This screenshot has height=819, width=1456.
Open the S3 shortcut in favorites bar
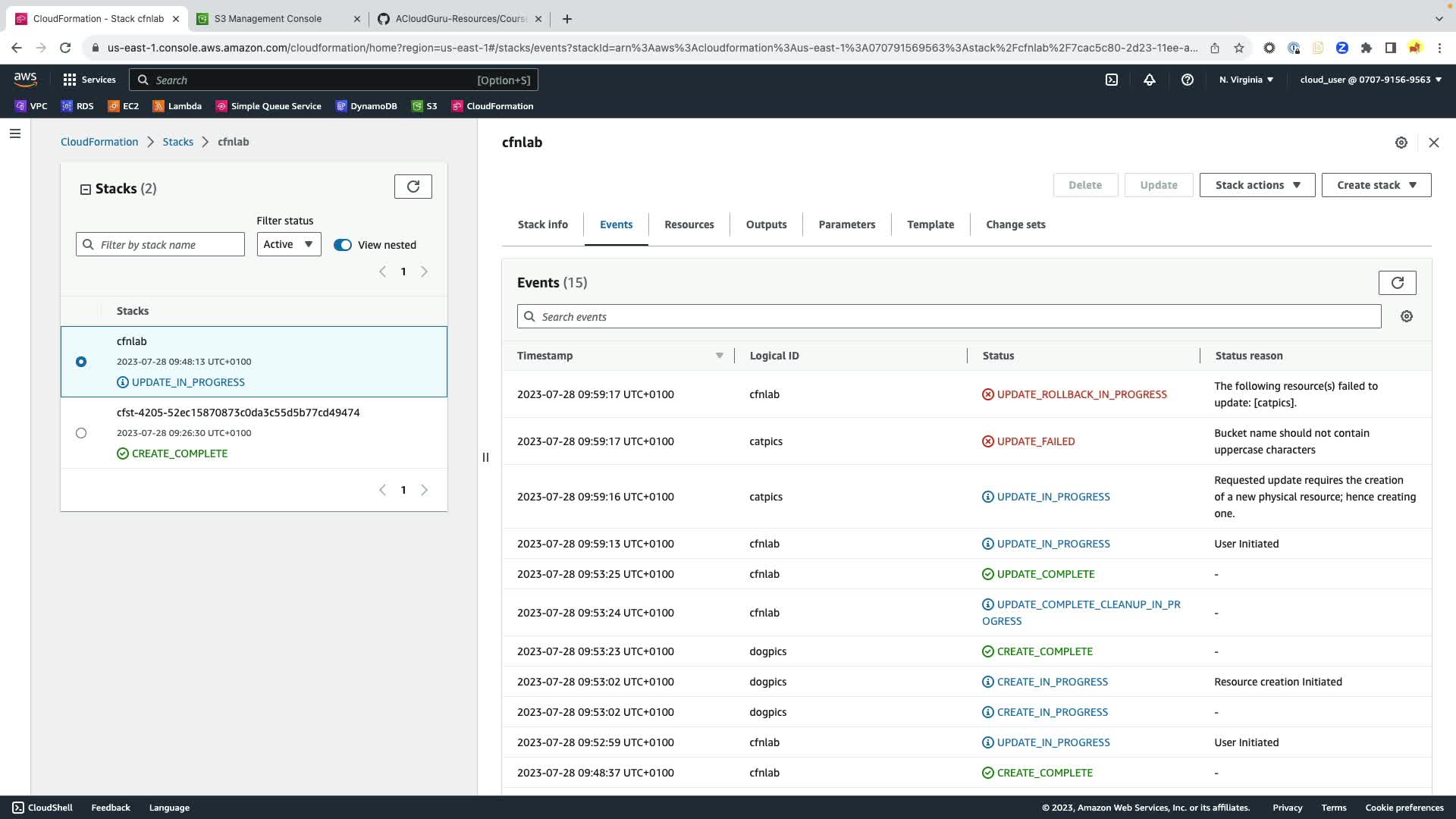[425, 106]
